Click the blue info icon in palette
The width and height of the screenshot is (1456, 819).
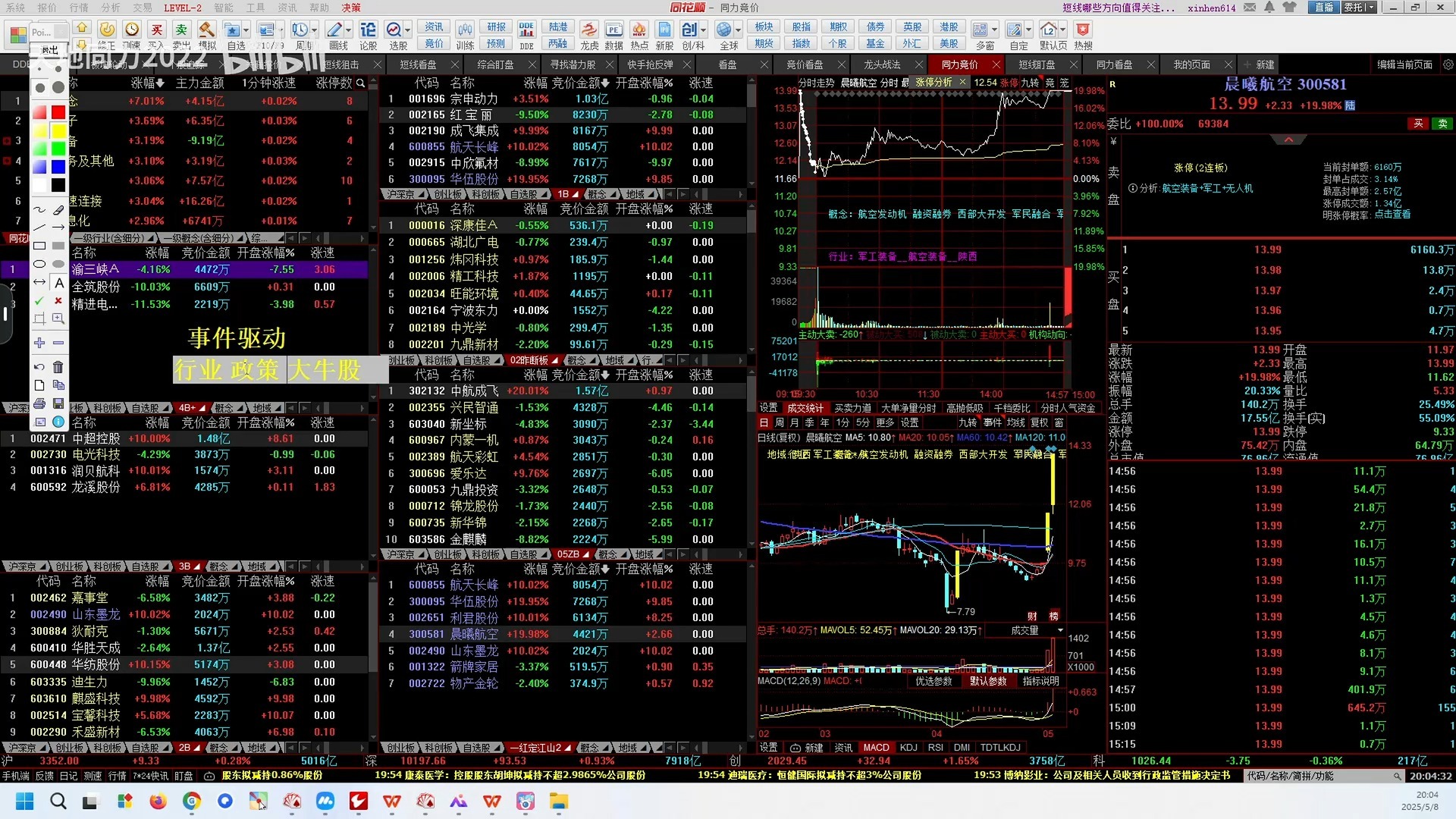(58, 422)
